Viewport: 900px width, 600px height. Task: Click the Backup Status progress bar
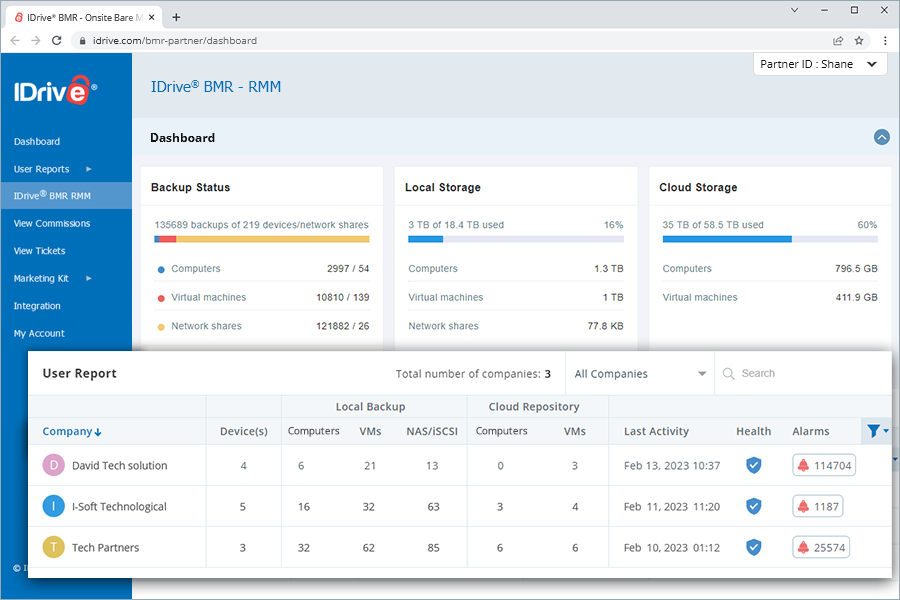point(262,239)
